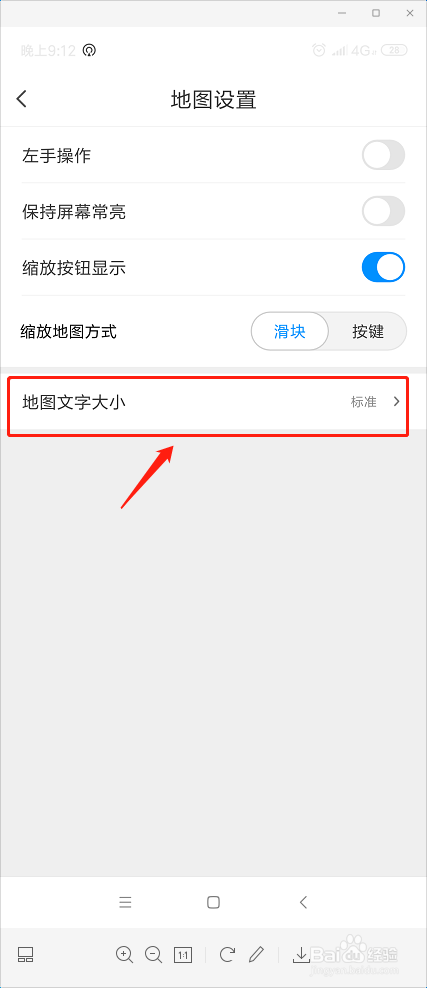Reset view with the 1:1 icon
This screenshot has height=988, width=427.
pyautogui.click(x=183, y=955)
